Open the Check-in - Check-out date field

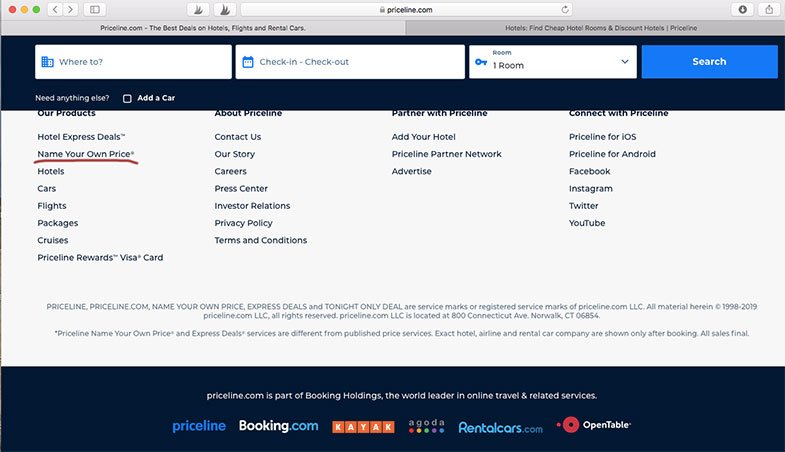(x=350, y=62)
